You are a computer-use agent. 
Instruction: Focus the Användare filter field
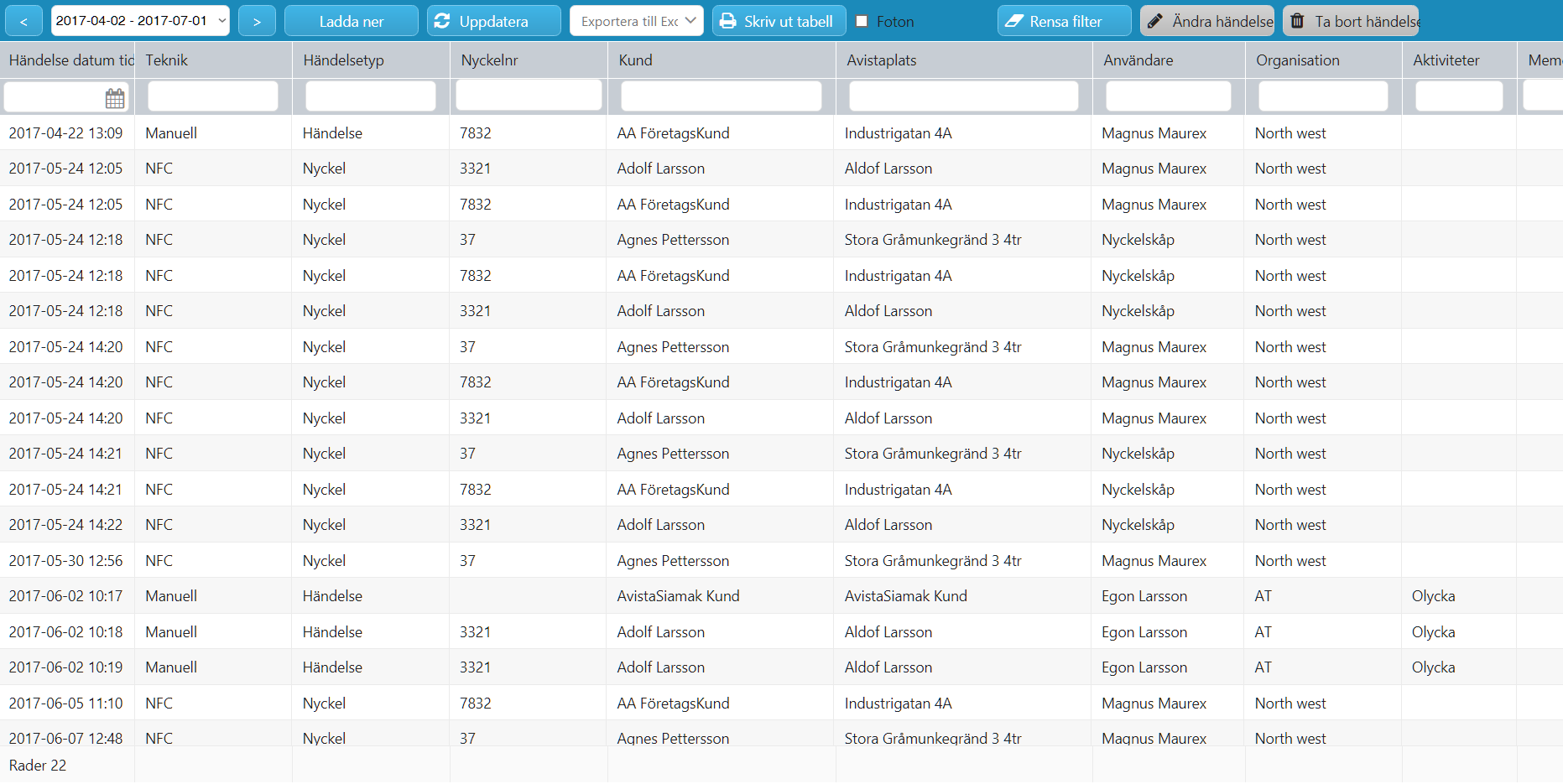tap(1169, 96)
